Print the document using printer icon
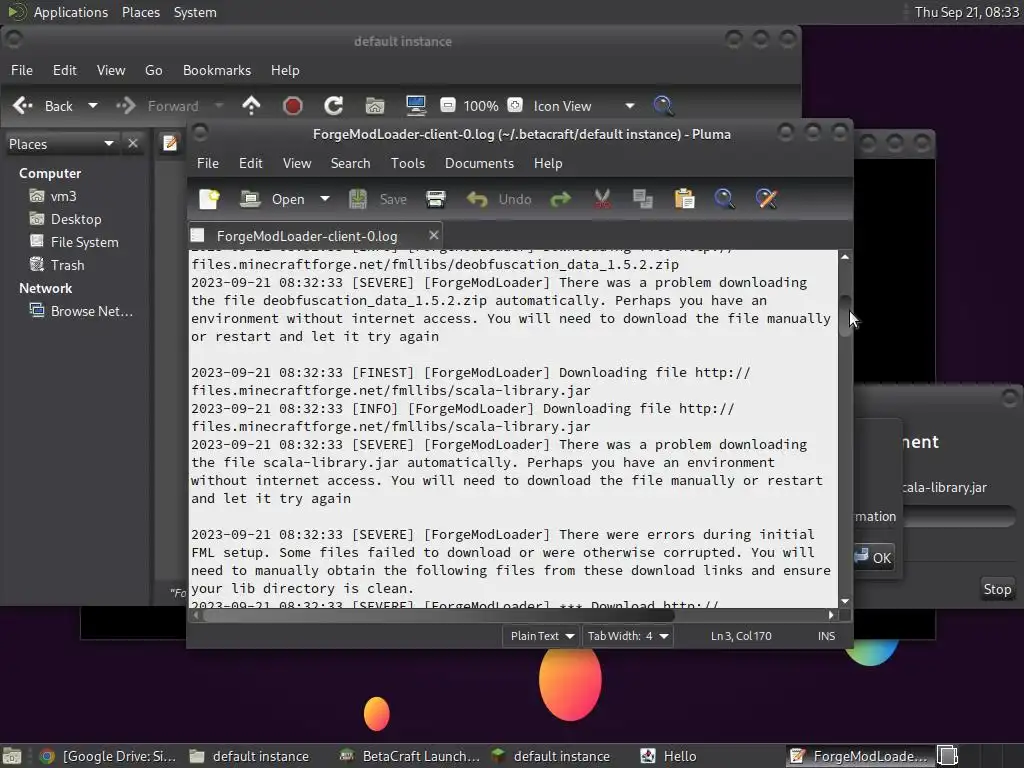 (x=436, y=199)
